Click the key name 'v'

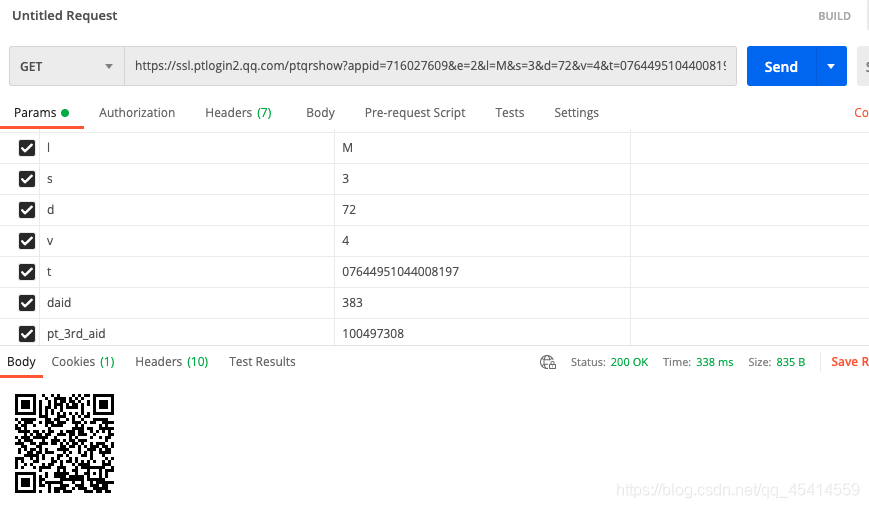click(x=50, y=241)
